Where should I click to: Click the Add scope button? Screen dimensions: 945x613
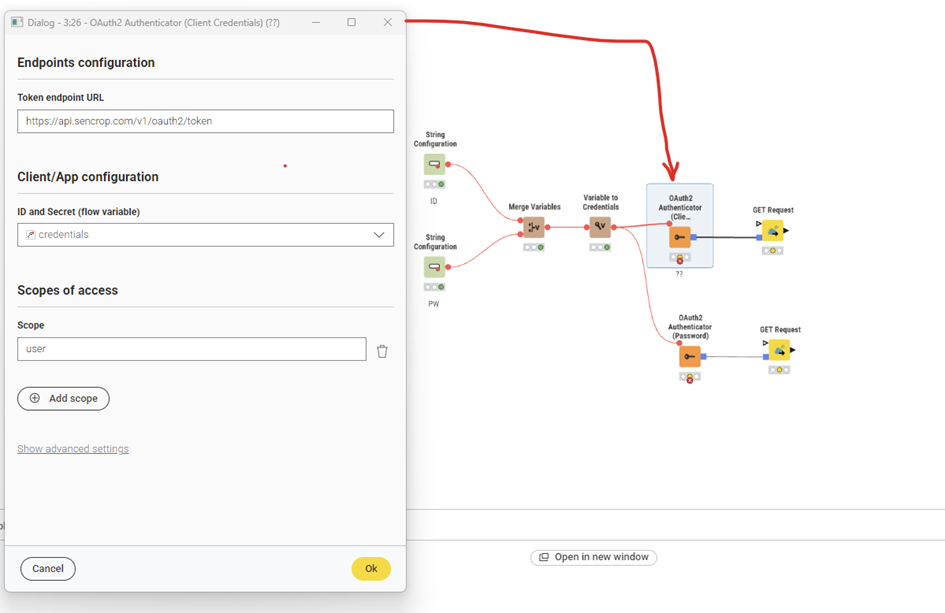pyautogui.click(x=63, y=398)
